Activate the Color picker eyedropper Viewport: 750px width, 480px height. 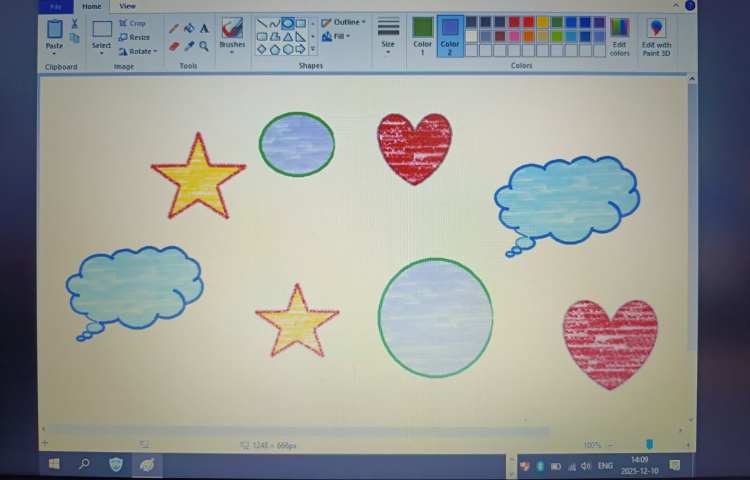(x=189, y=45)
